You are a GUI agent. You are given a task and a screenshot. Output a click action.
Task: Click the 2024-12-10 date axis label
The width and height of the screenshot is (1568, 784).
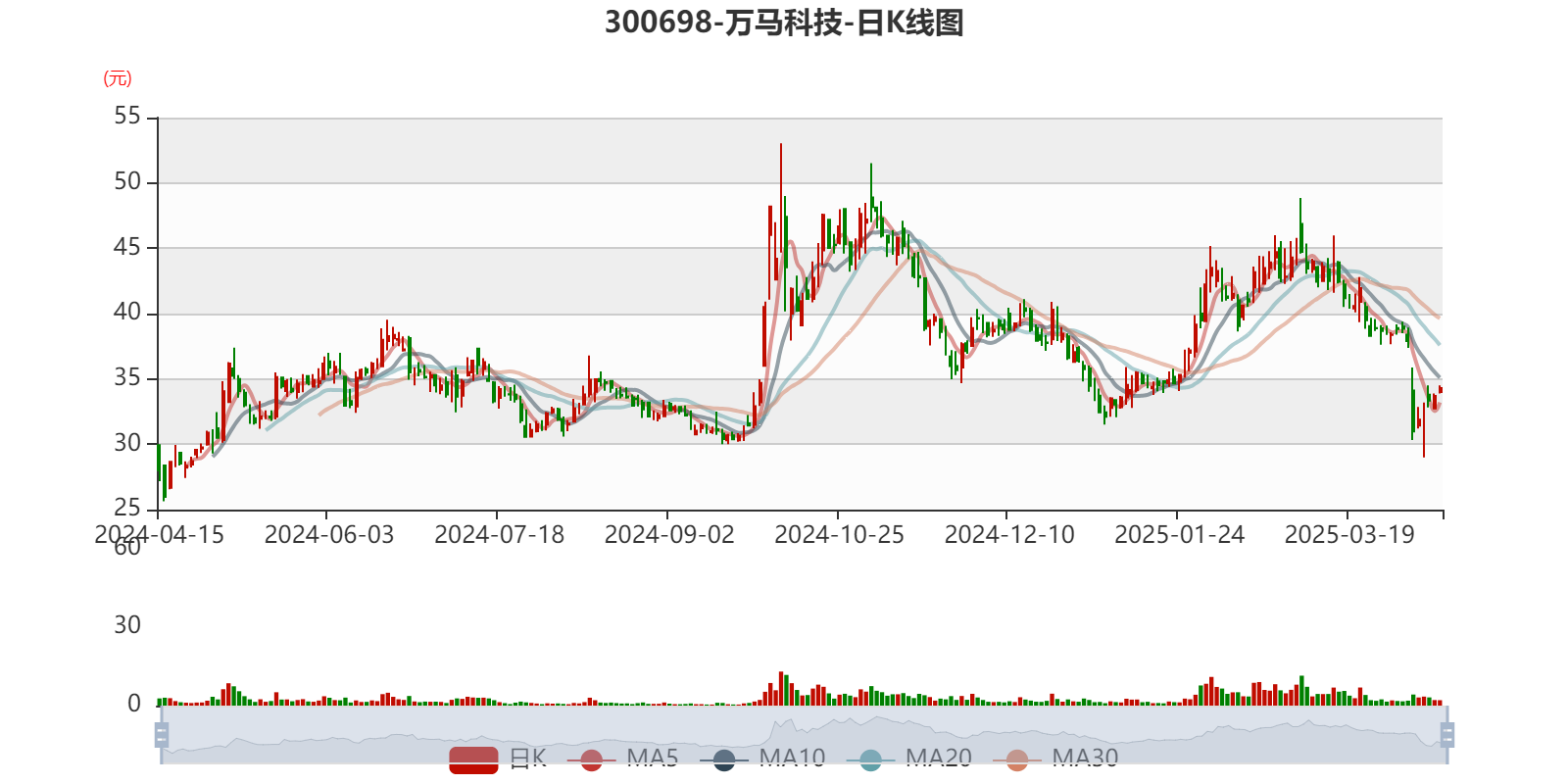click(1009, 535)
